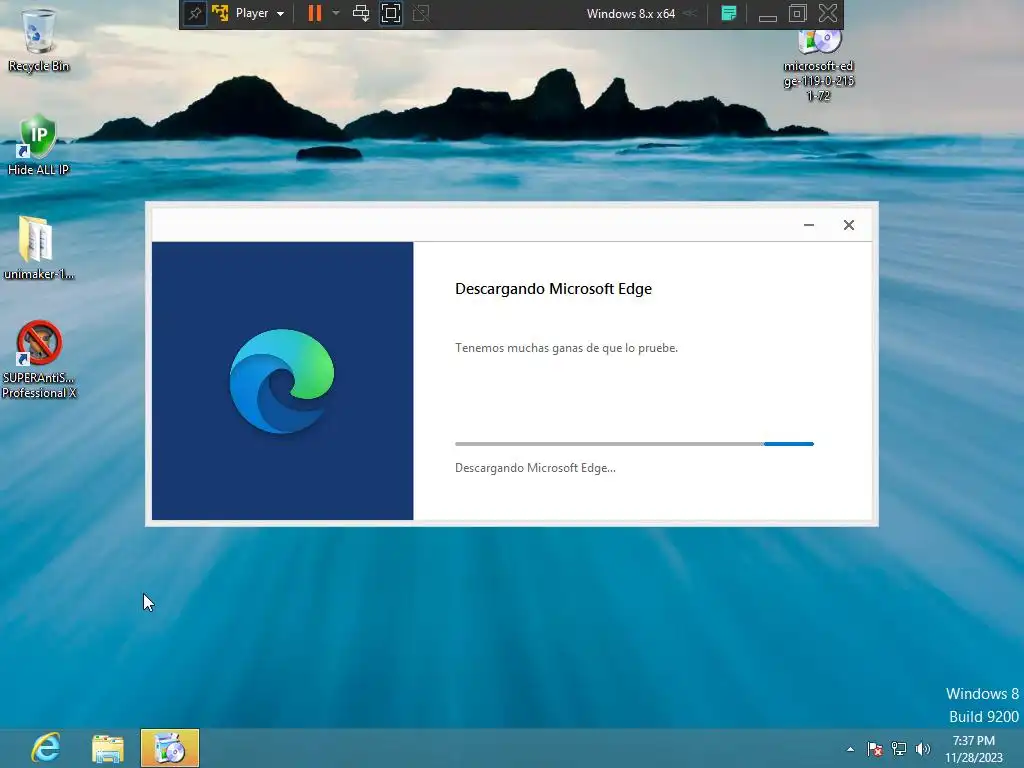
Task: Click the 'Descargando Microsoft Edge' heading
Action: [553, 289]
